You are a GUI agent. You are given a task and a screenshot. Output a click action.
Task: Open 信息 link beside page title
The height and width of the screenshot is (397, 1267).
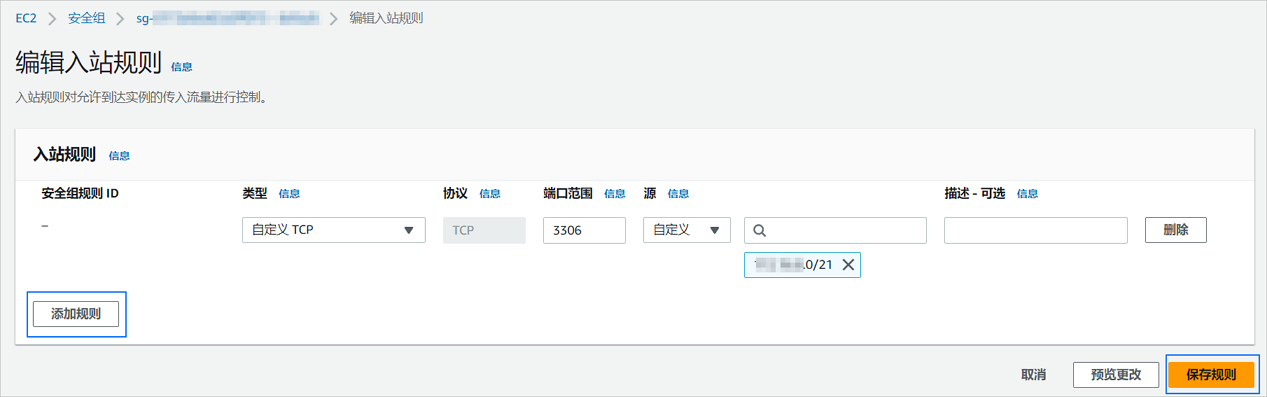(182, 67)
